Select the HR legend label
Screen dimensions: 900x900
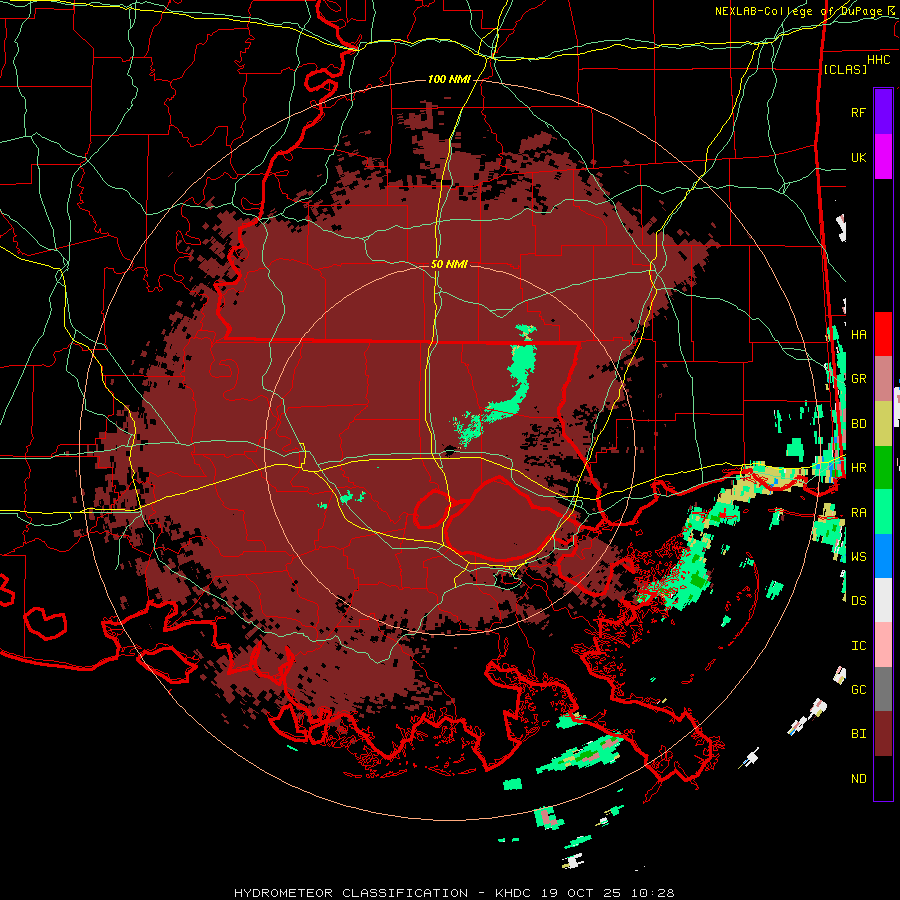point(858,468)
